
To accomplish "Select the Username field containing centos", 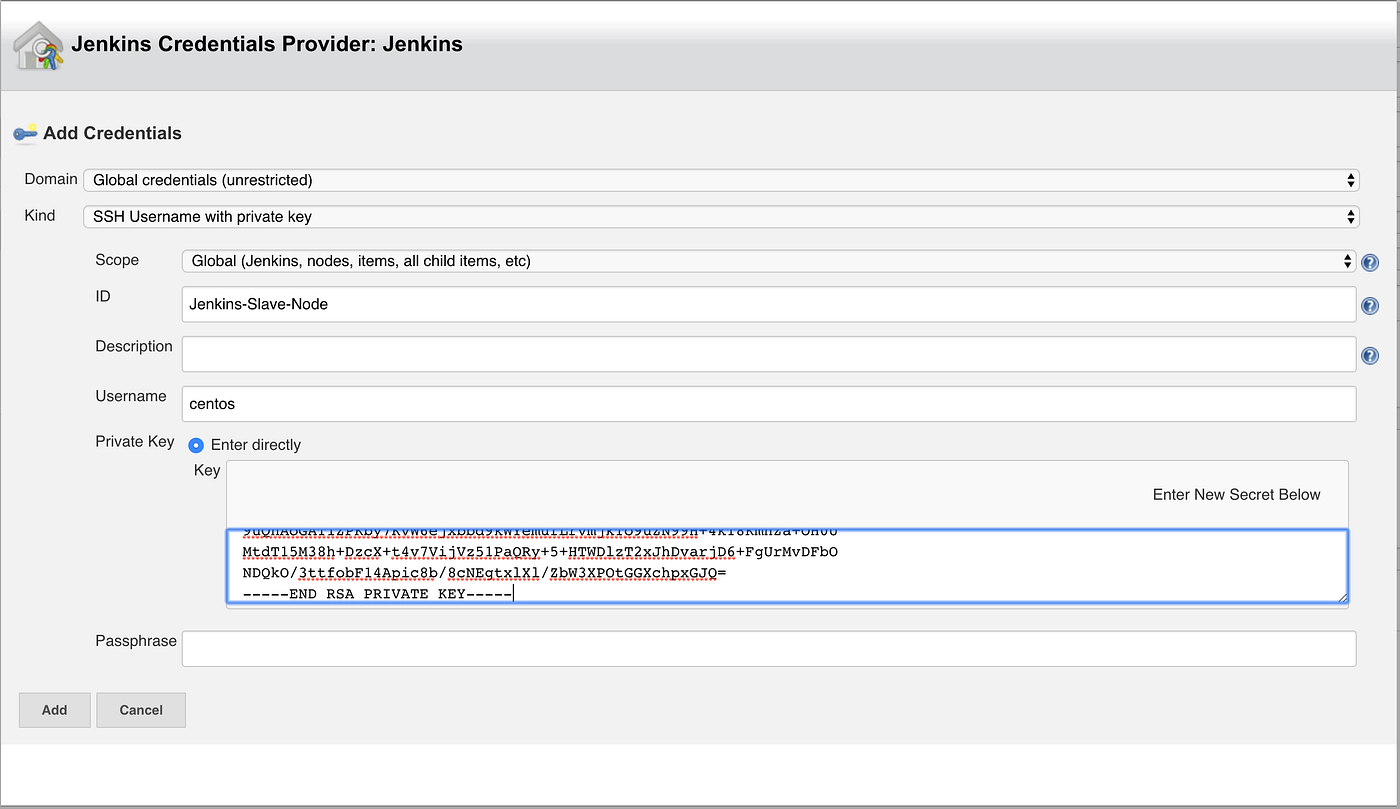I will 700,404.
